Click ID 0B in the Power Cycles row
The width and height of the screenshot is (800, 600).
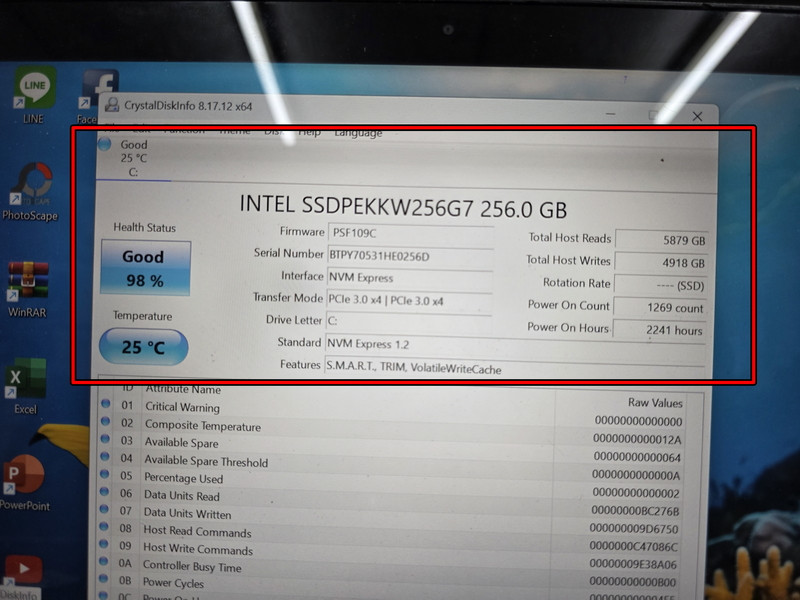click(x=125, y=580)
